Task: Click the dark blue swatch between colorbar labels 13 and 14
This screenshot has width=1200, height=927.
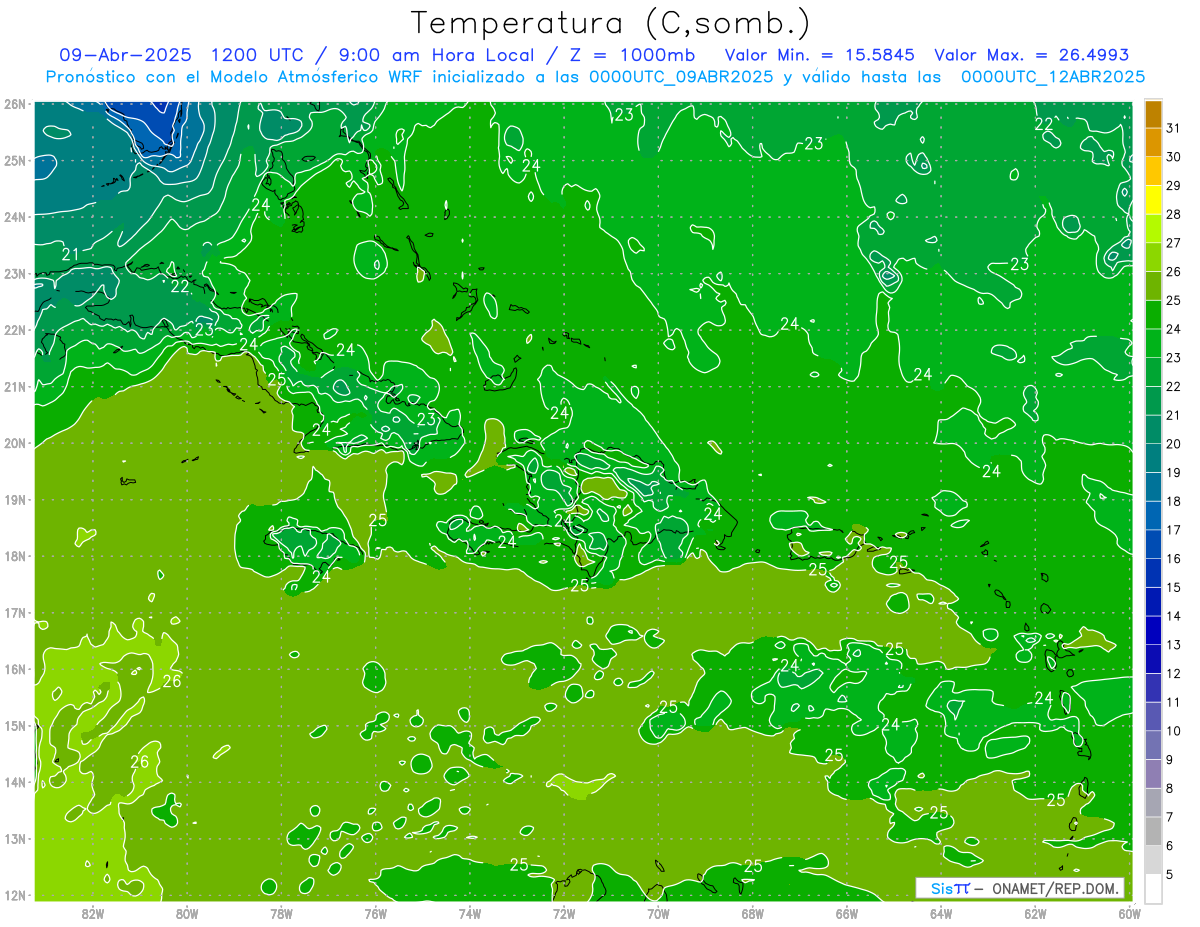Action: pos(1153,630)
